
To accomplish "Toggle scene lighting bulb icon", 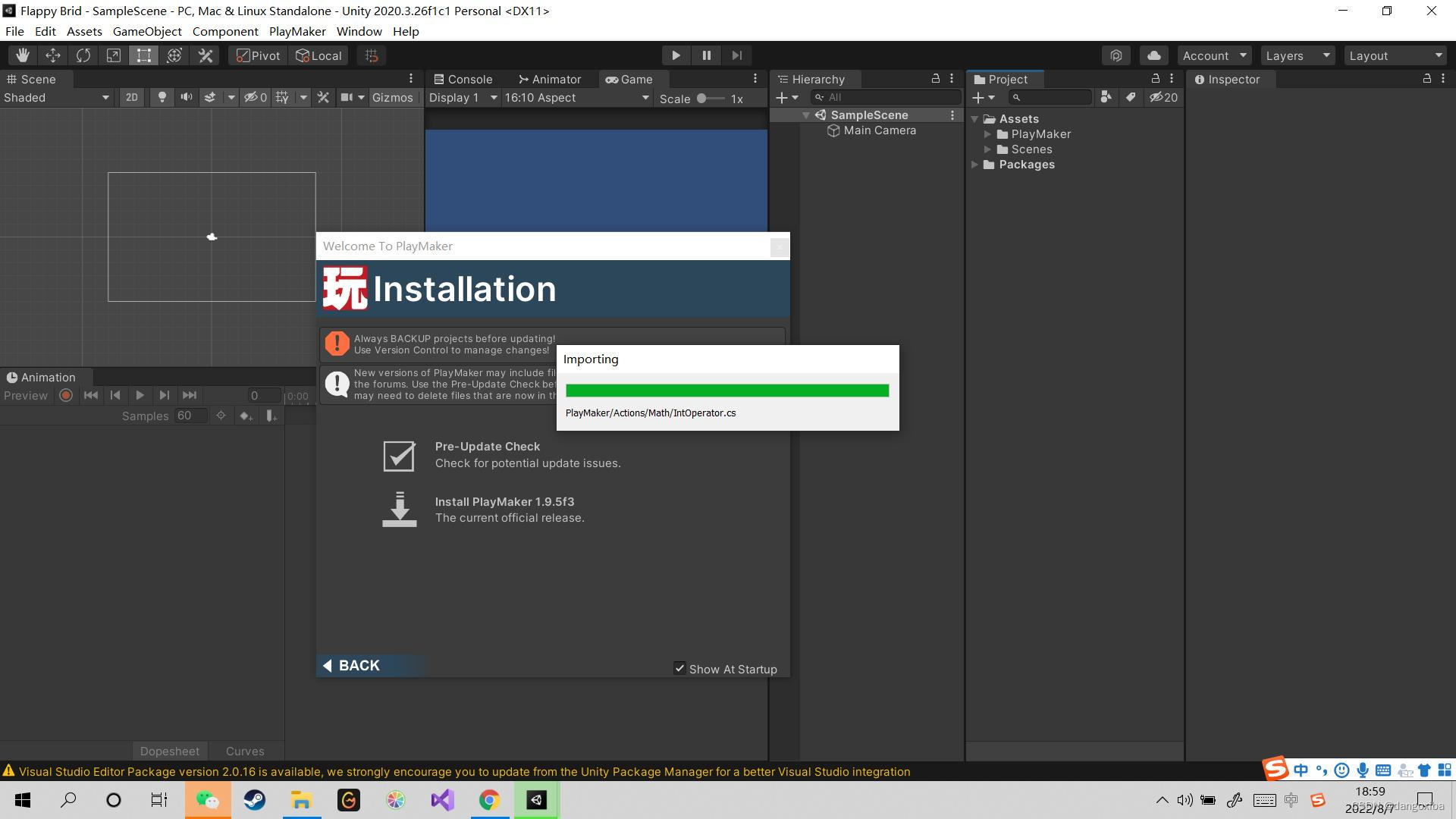I will [162, 97].
